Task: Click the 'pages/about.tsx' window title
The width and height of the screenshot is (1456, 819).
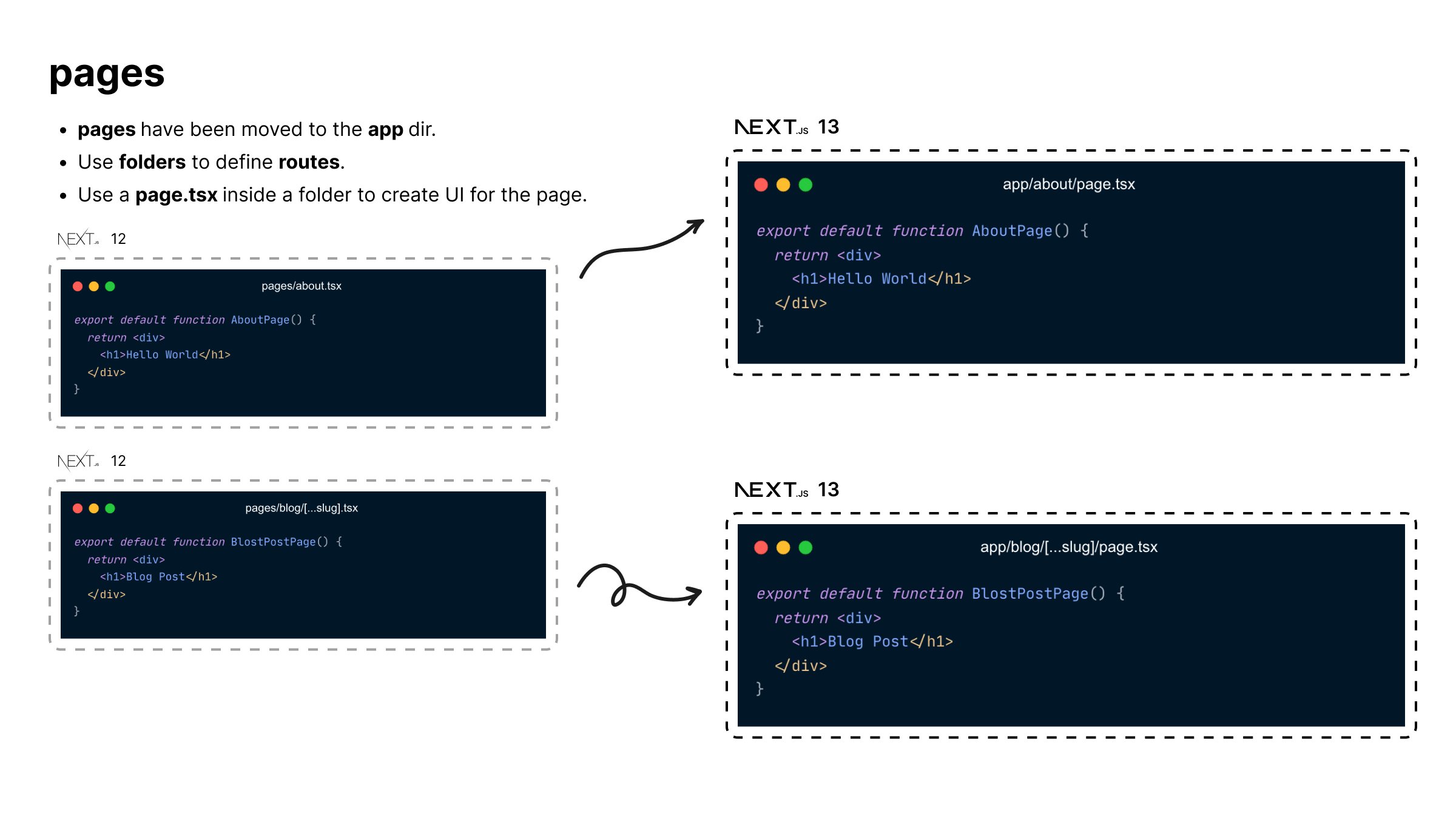Action: click(302, 286)
